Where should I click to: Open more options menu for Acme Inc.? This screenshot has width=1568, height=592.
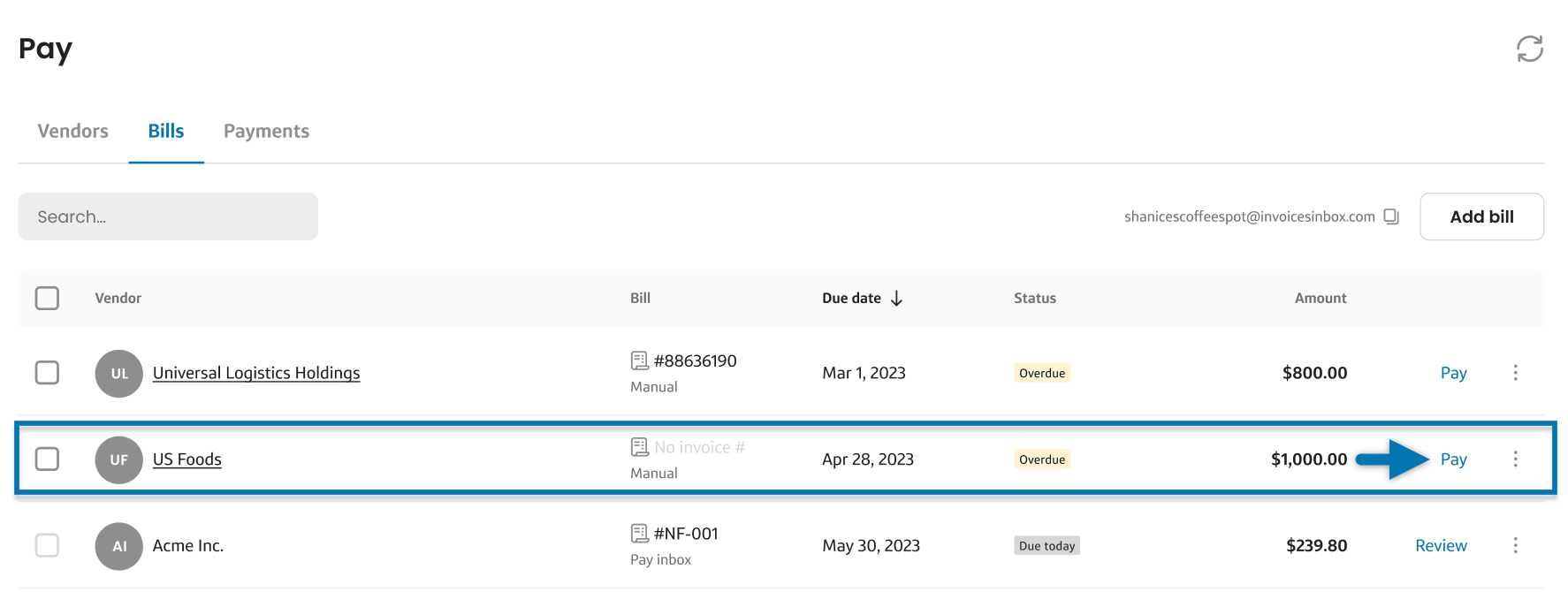(x=1515, y=546)
